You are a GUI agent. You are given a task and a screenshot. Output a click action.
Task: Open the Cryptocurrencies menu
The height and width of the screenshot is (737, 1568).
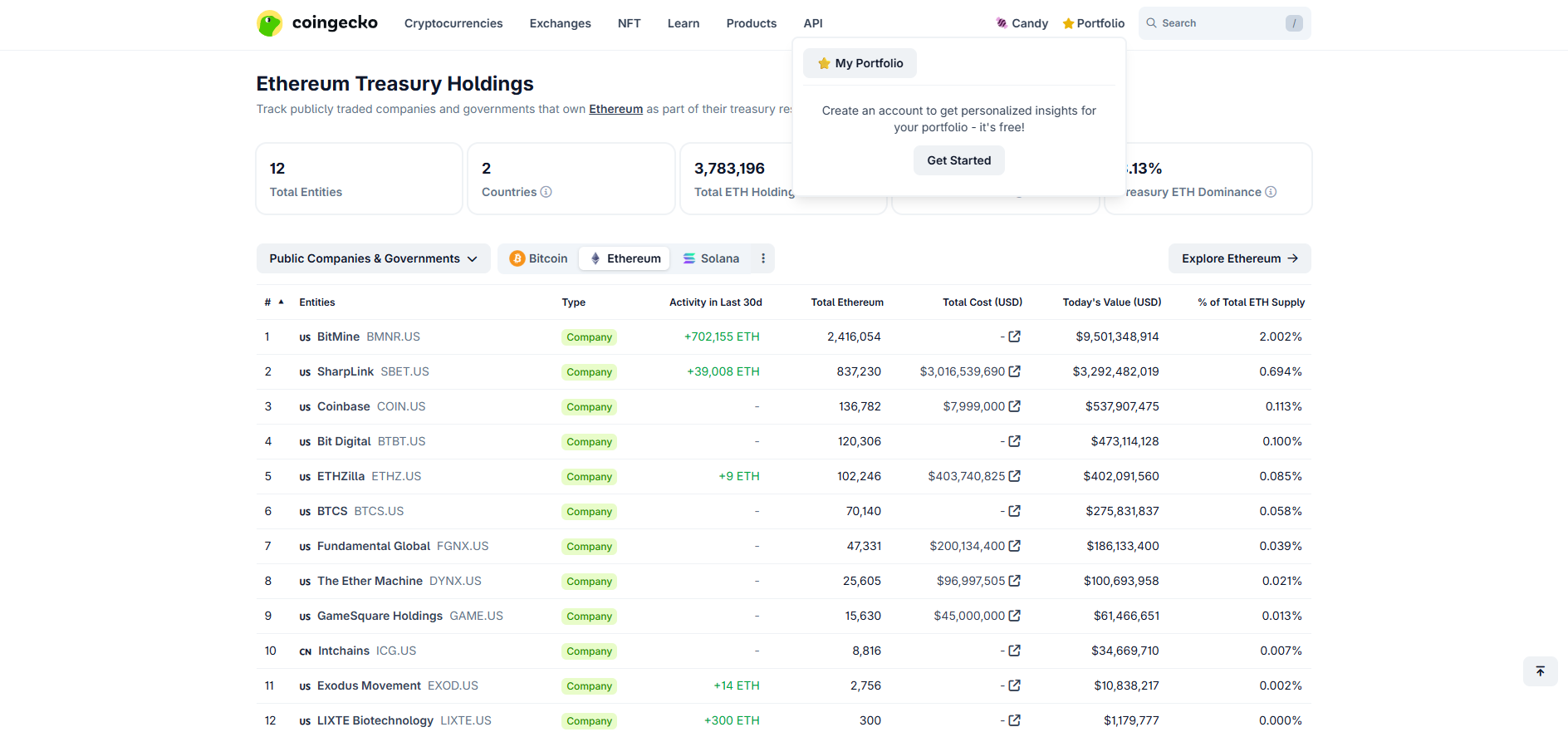(x=453, y=23)
